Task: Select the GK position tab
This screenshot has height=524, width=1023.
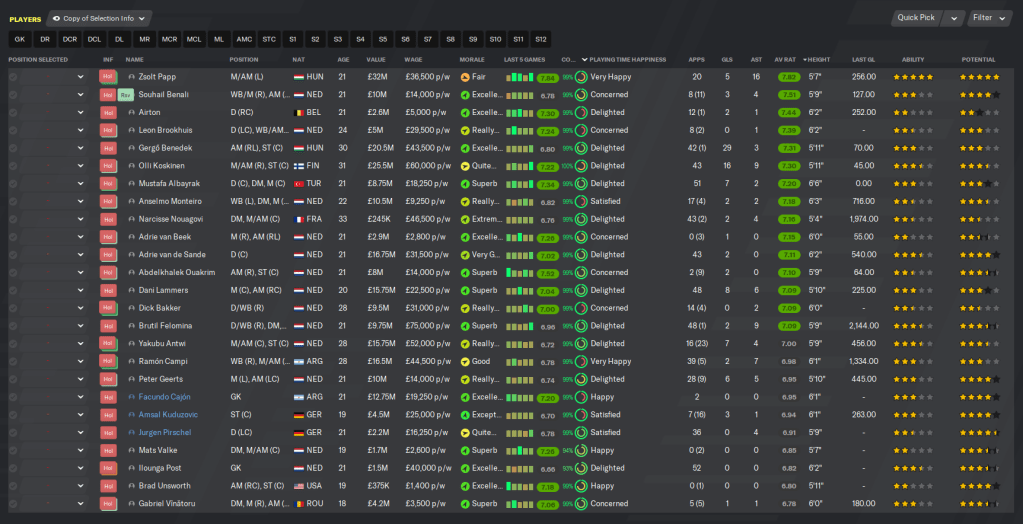Action: [20, 39]
